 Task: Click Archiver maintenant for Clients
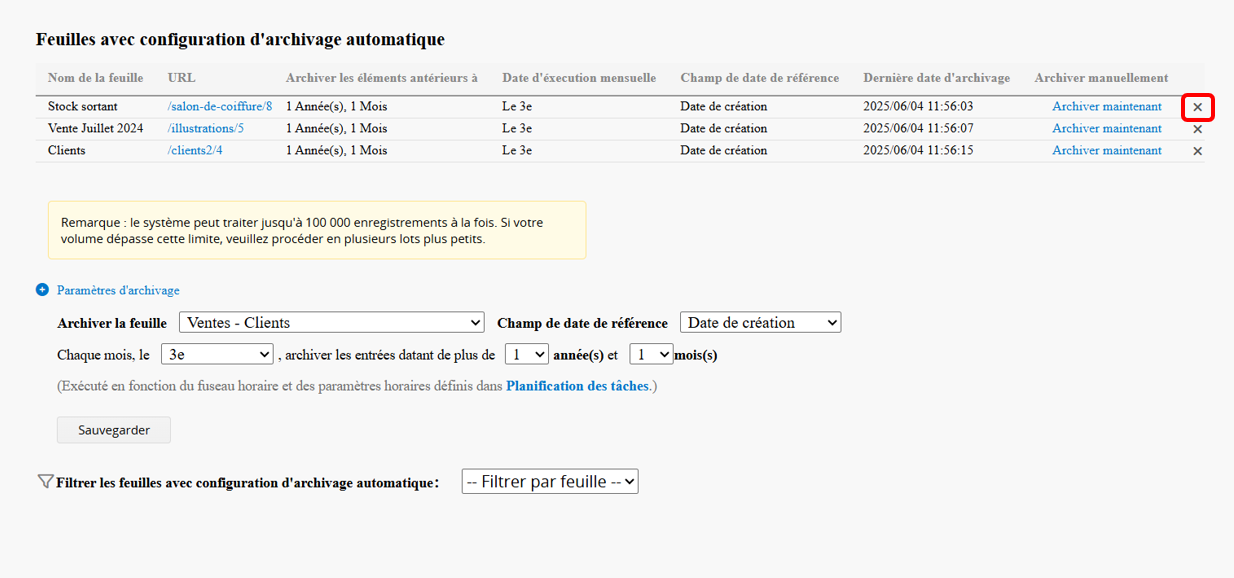click(x=1107, y=150)
